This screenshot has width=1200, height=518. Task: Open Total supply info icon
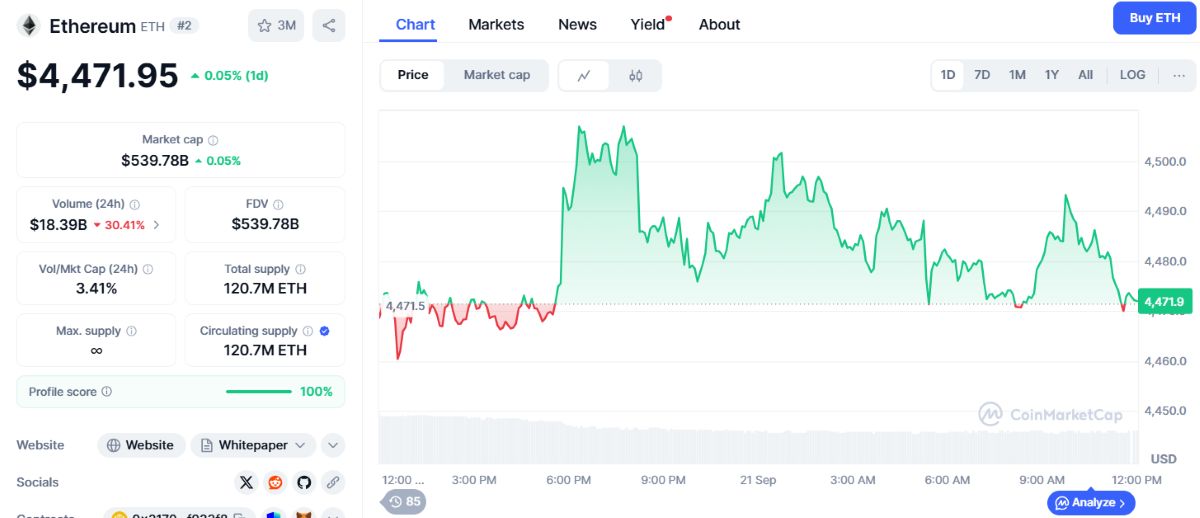(x=300, y=269)
